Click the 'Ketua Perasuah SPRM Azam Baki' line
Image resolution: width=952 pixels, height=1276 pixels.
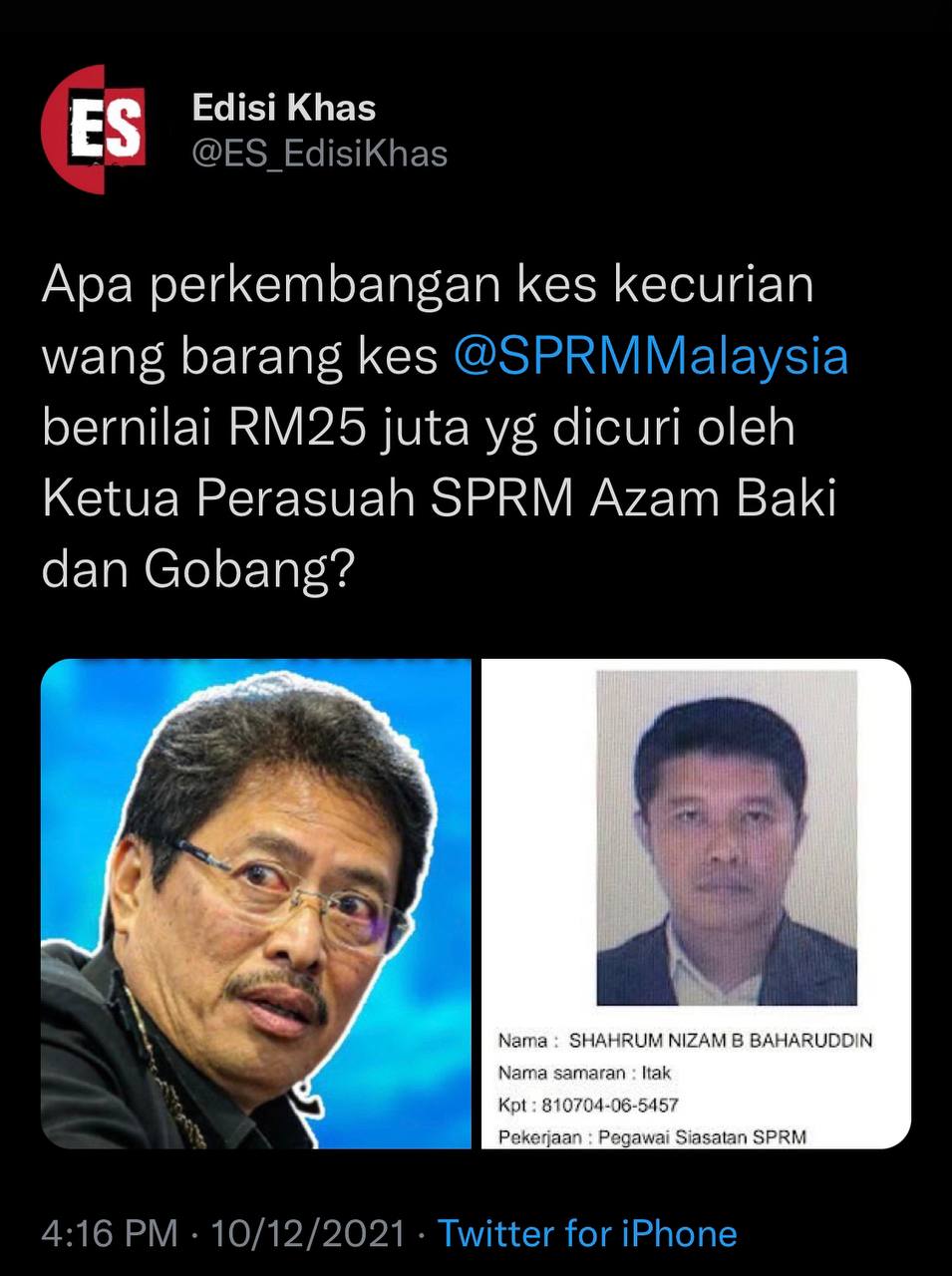(439, 498)
